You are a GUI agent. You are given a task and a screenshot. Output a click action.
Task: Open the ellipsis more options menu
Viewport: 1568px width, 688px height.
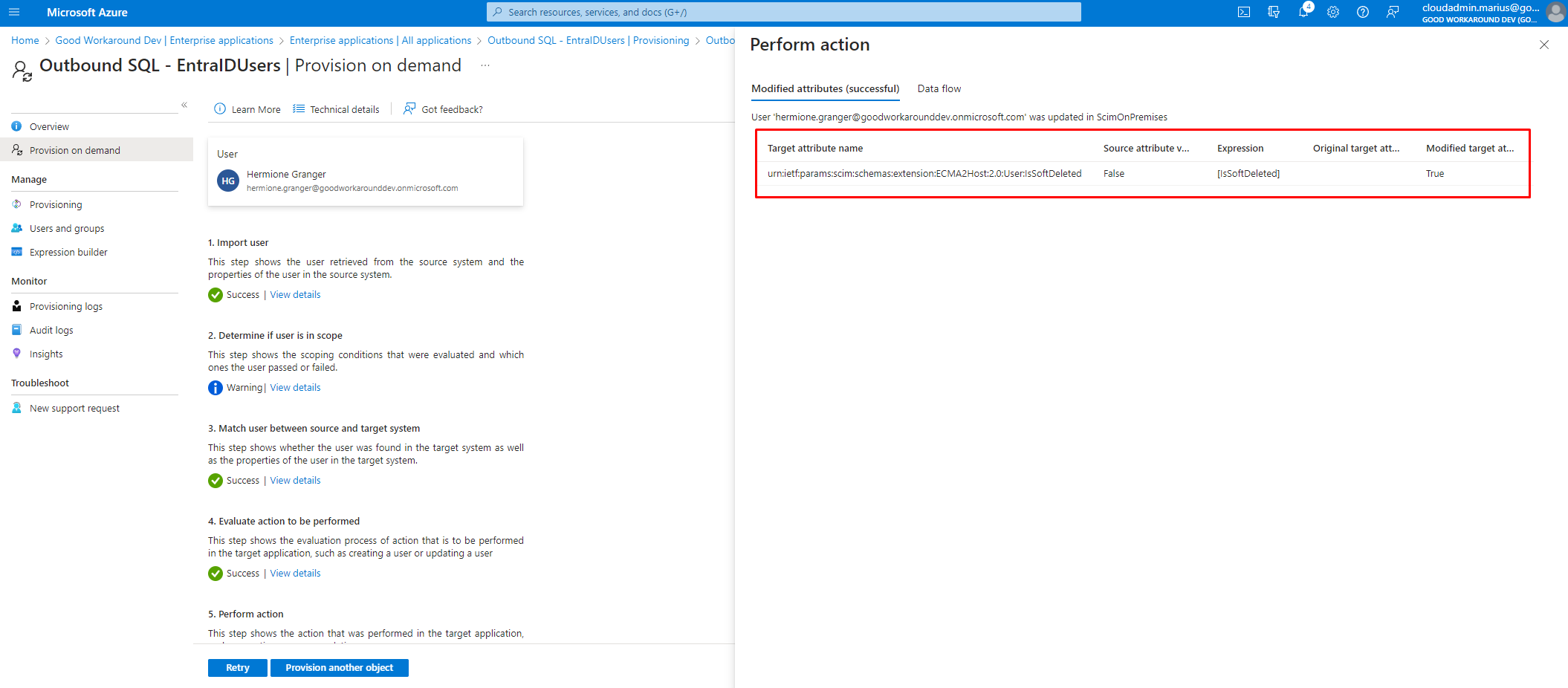pos(485,65)
